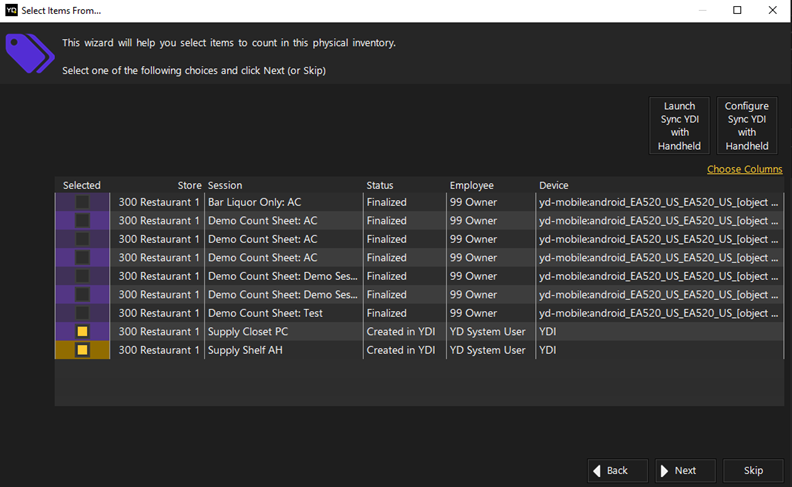
Task: Select the Supply Shelf AH session row
Action: (419, 350)
